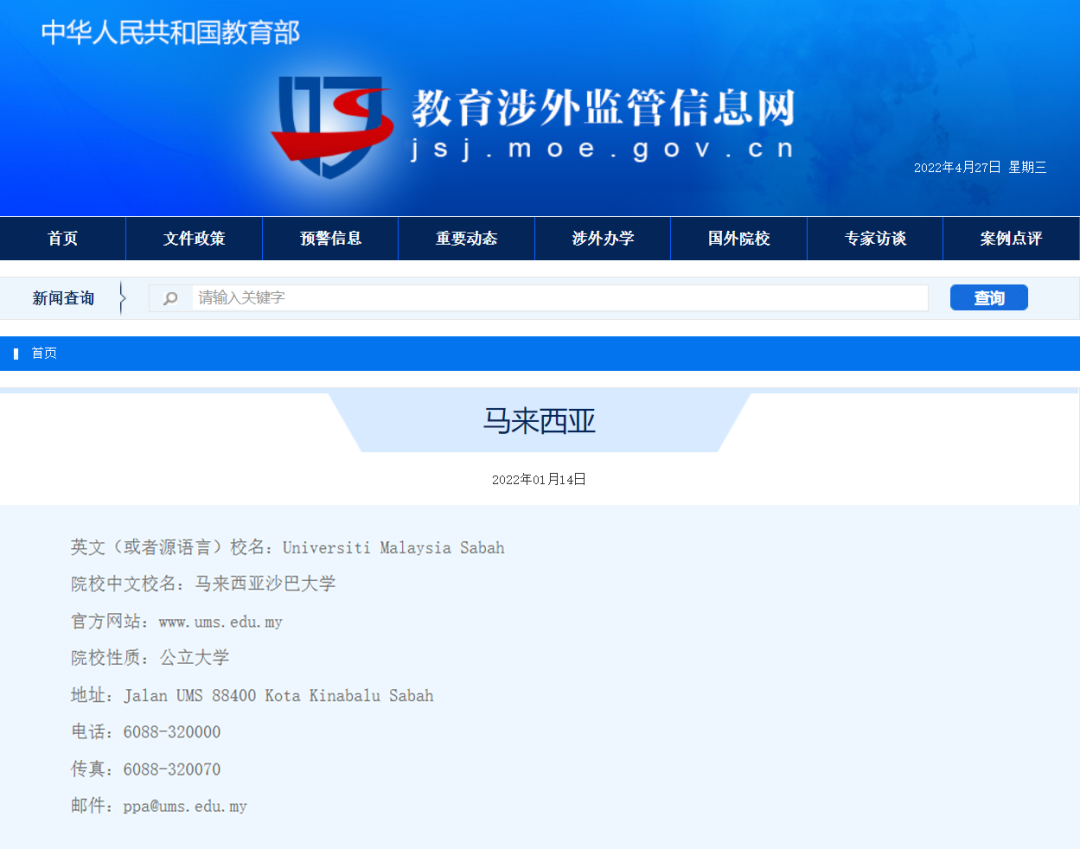
Task: Click the phone number 6088-320000
Action: point(172,732)
